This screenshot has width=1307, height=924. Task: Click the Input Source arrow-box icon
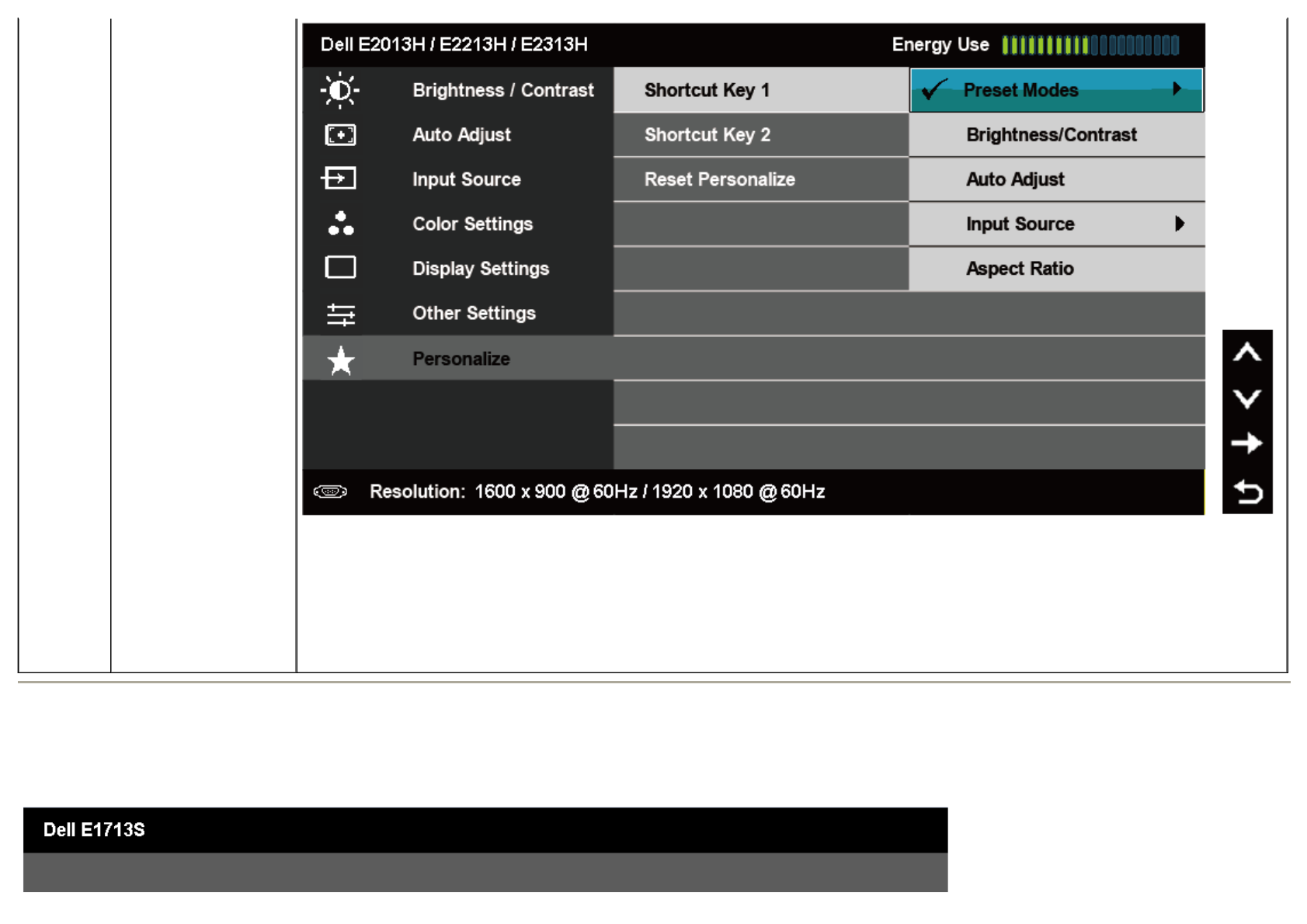click(x=339, y=179)
